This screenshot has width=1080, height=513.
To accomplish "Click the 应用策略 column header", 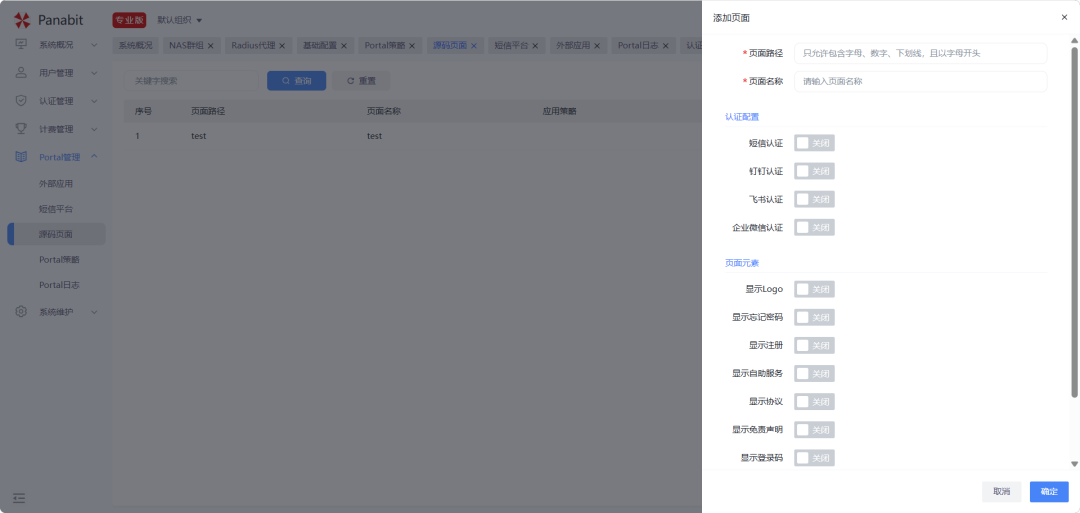I will [x=559, y=111].
